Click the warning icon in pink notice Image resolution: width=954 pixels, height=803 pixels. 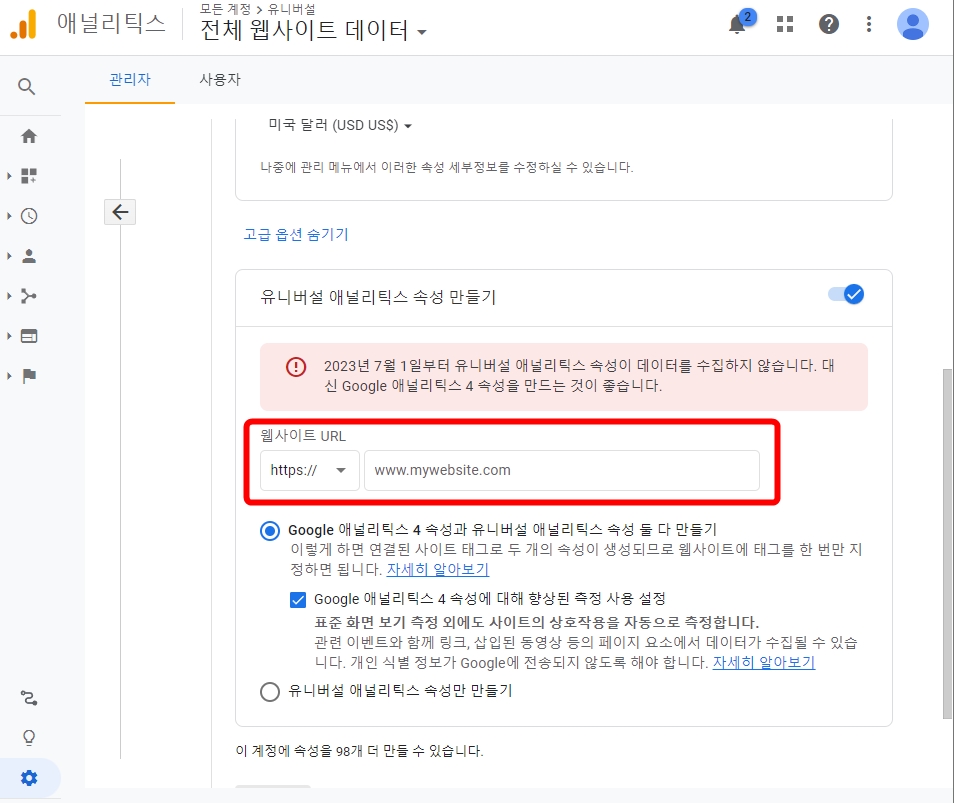click(296, 367)
